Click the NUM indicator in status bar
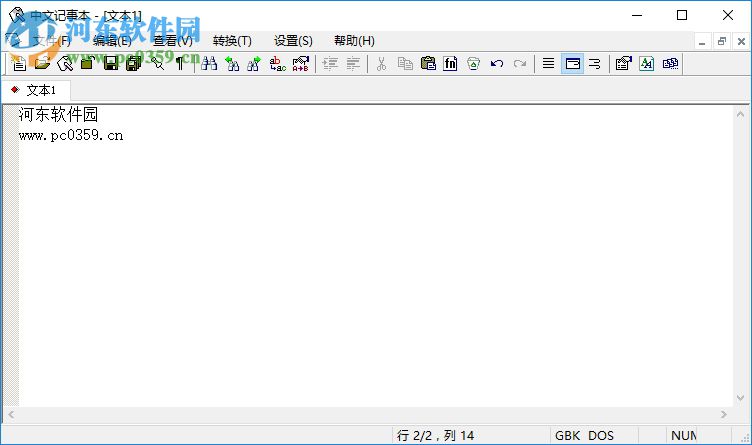 coord(683,435)
